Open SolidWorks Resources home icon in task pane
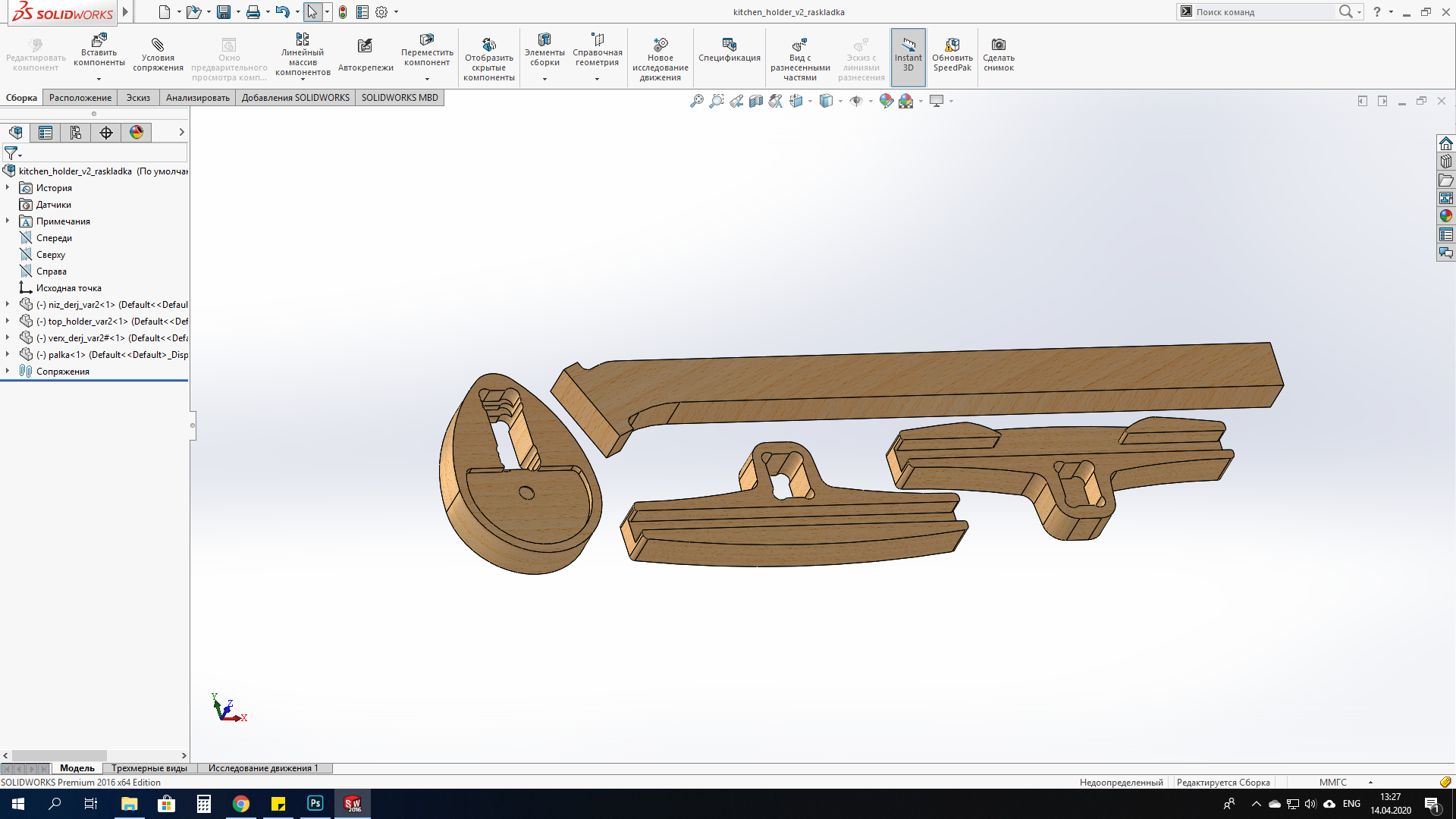 (x=1446, y=143)
